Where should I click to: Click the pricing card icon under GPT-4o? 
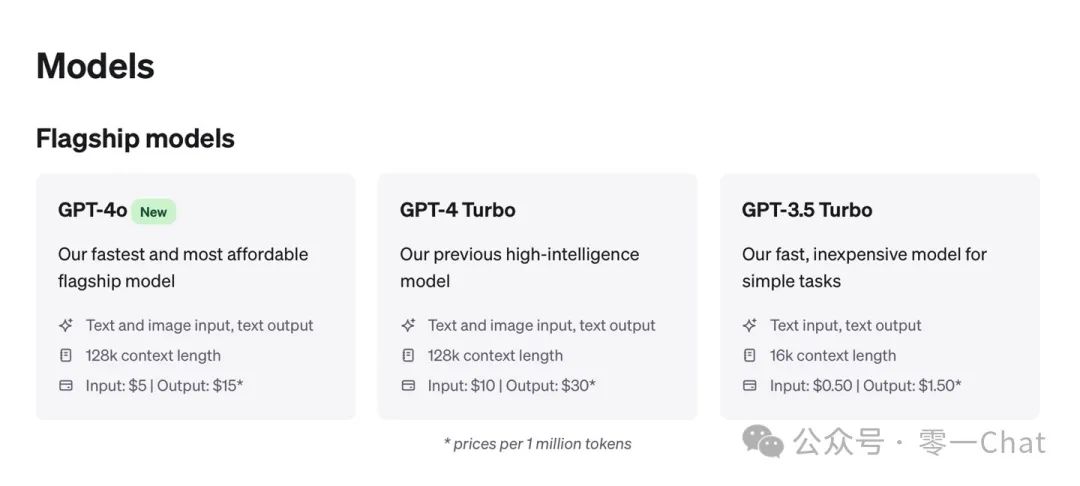pos(66,385)
